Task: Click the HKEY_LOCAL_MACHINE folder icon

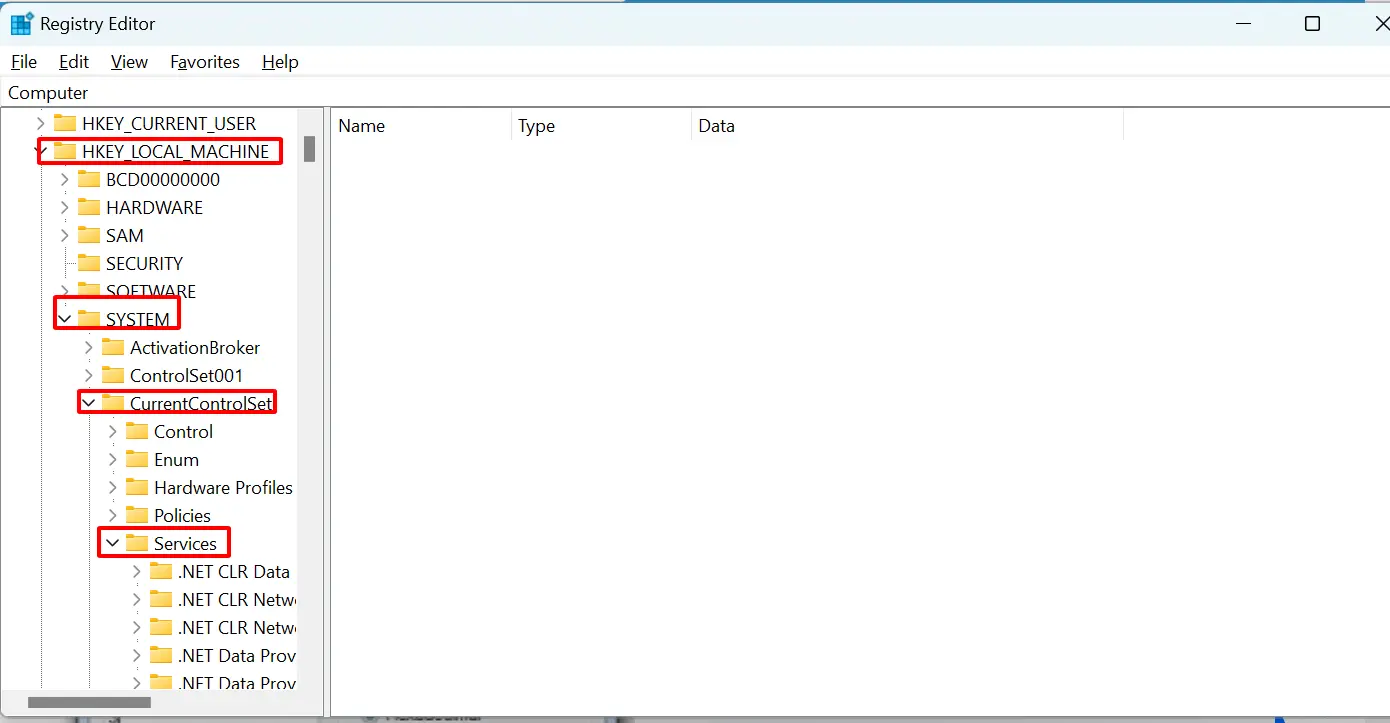Action: tap(65, 151)
